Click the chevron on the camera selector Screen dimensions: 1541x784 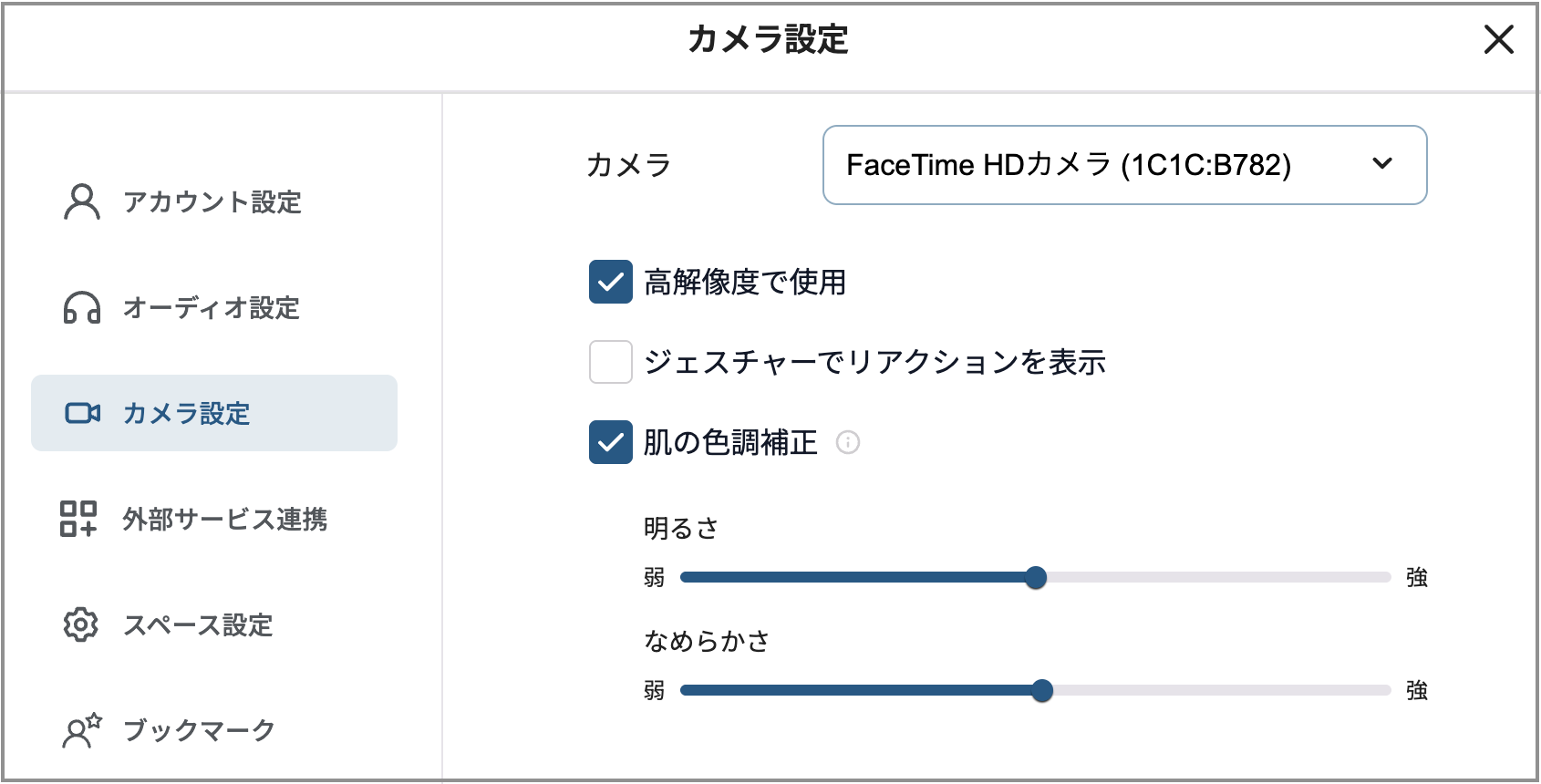pos(1382,165)
